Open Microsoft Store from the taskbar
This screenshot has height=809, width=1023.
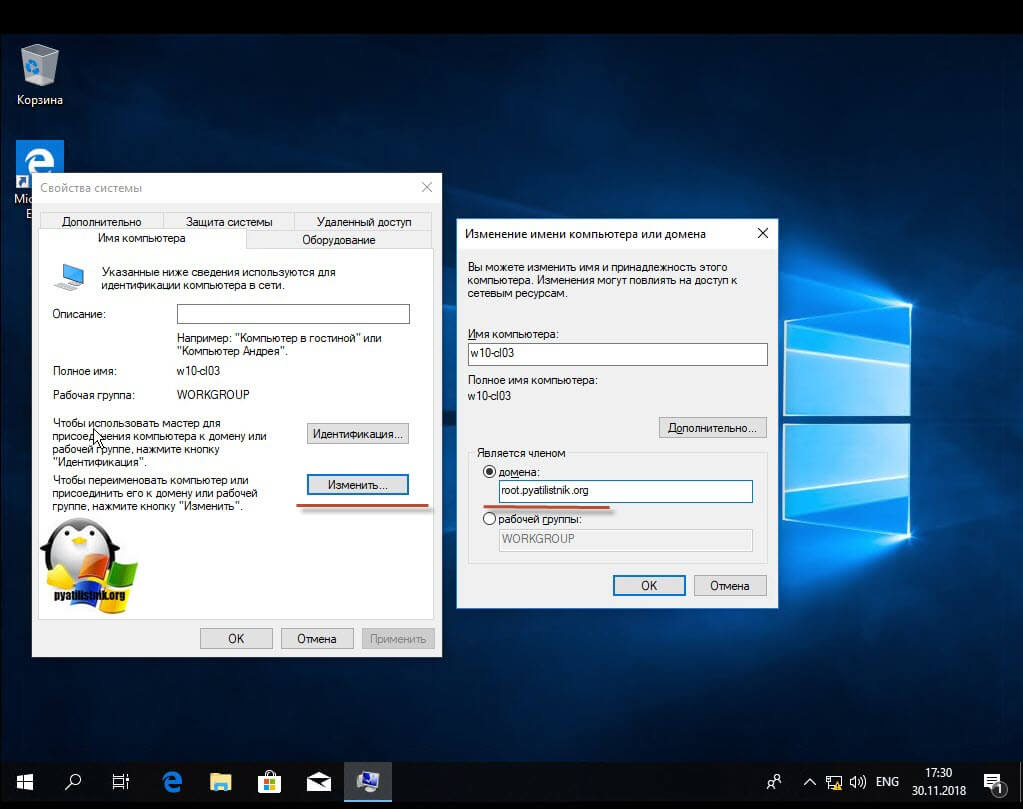pos(269,782)
